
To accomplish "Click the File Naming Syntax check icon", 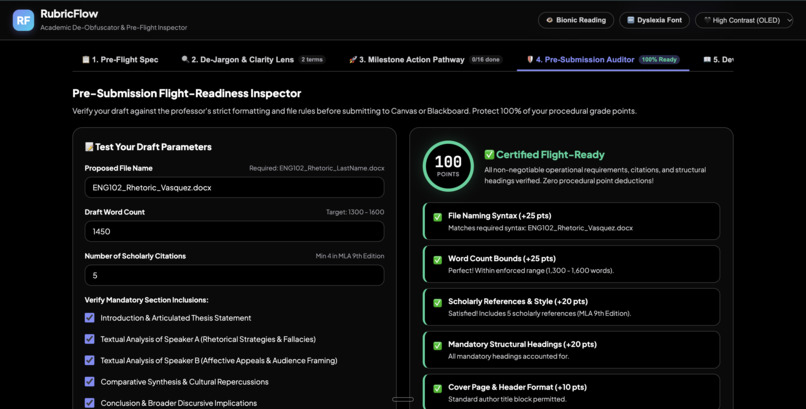I will click(x=437, y=217).
